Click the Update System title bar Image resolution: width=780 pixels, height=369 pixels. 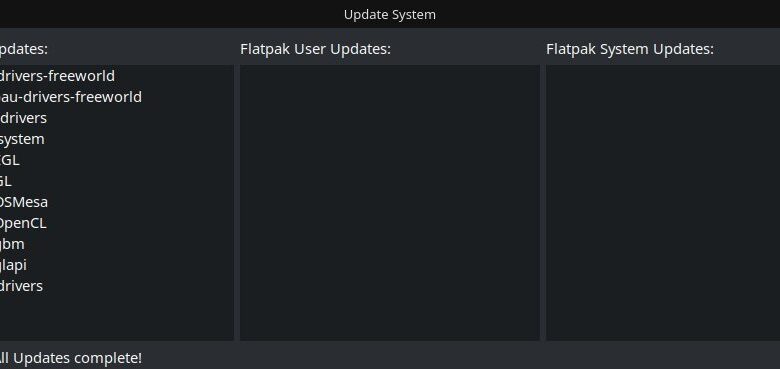point(390,14)
